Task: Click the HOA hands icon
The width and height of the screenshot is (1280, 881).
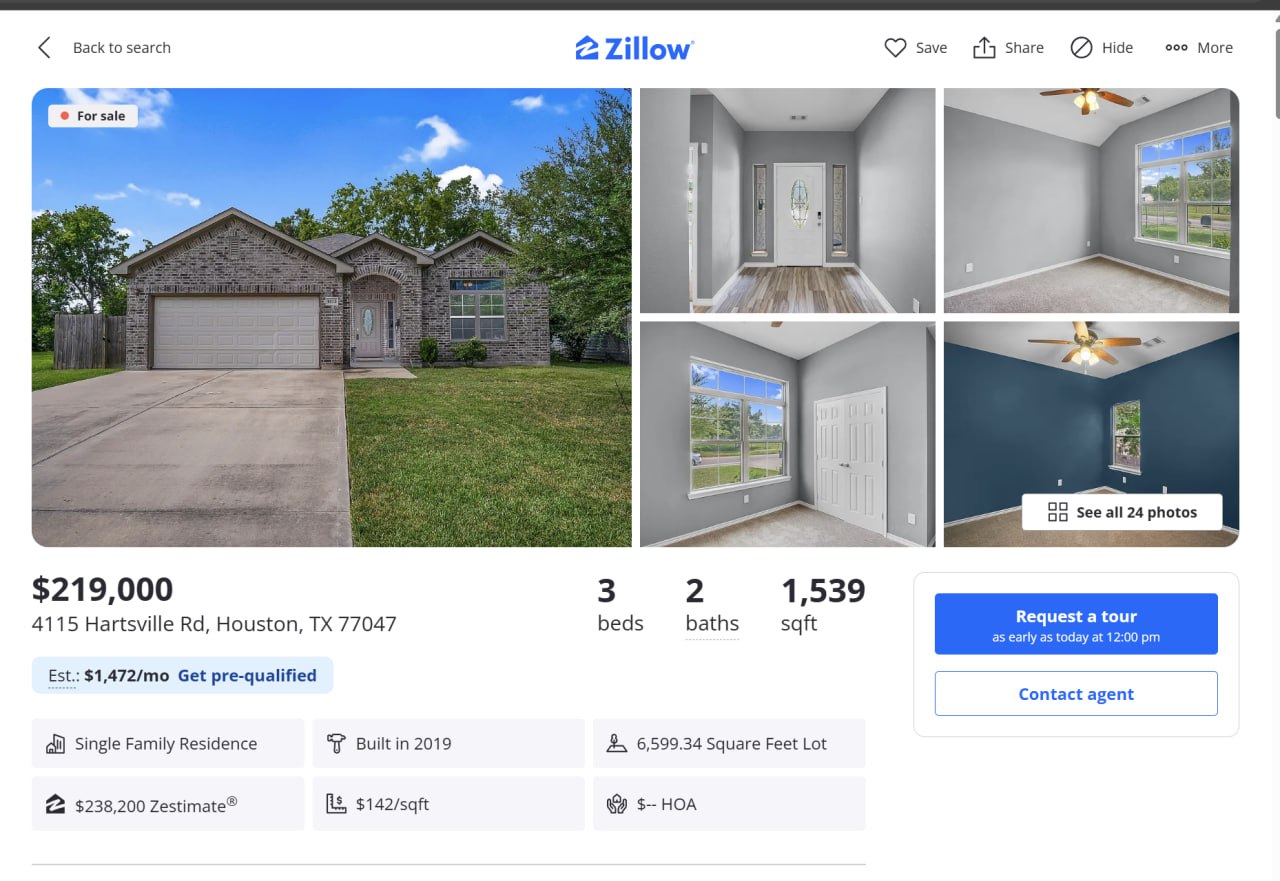Action: point(617,803)
